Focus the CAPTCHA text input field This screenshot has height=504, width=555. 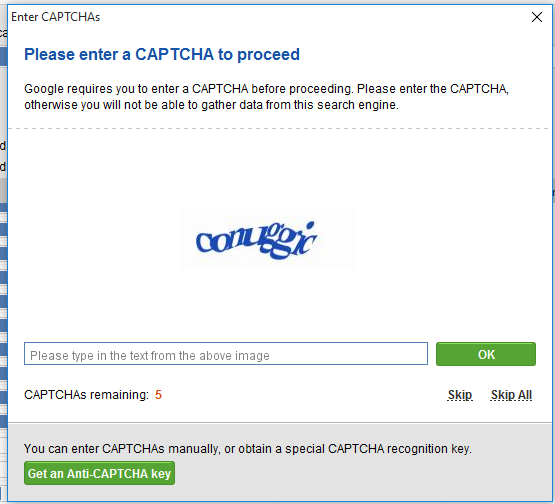[226, 354]
